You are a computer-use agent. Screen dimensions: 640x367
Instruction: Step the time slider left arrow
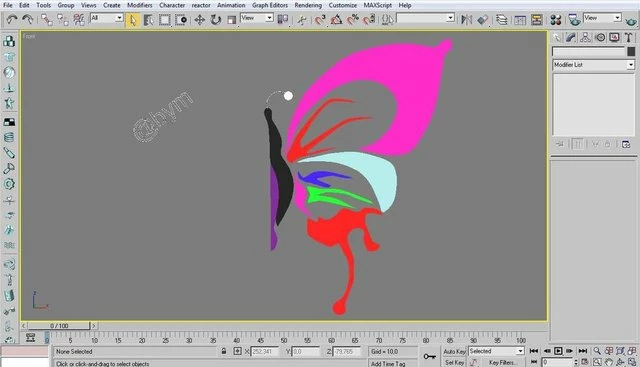24,326
